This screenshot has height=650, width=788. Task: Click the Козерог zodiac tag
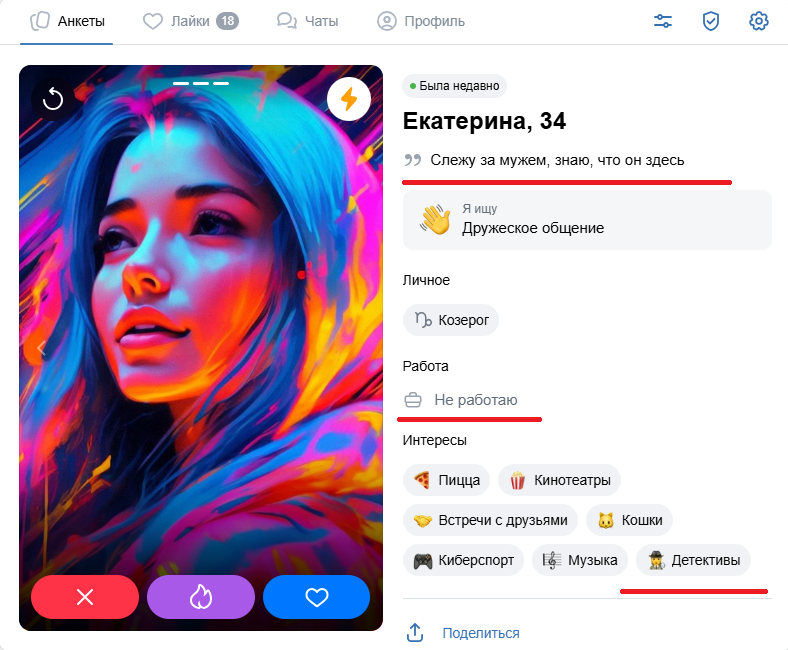pos(451,320)
